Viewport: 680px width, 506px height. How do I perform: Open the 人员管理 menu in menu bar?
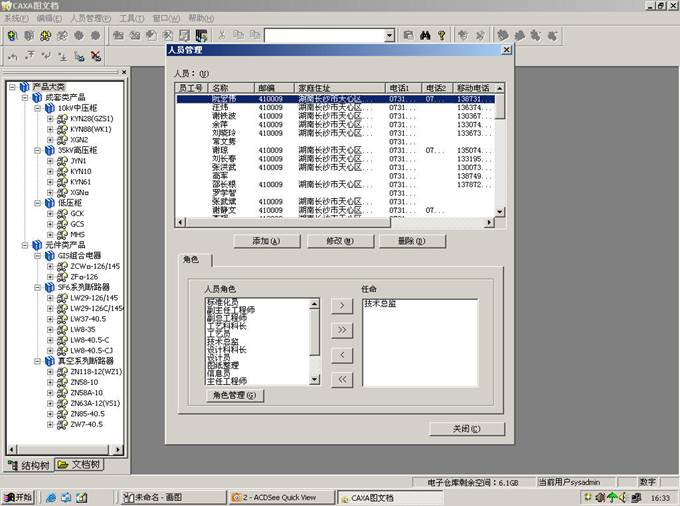90,18
